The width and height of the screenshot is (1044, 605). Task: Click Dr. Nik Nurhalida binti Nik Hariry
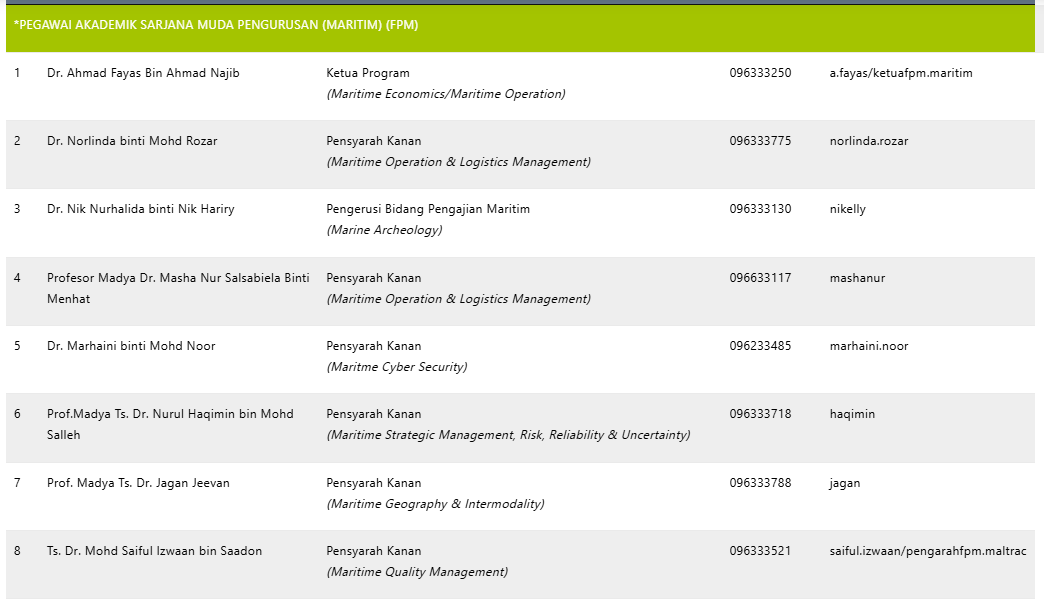140,209
